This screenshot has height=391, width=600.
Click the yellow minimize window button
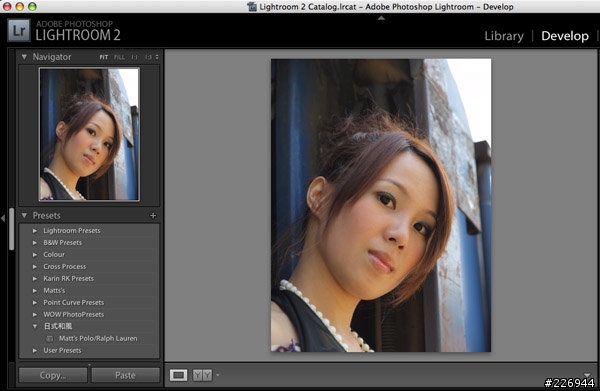tap(20, 6)
